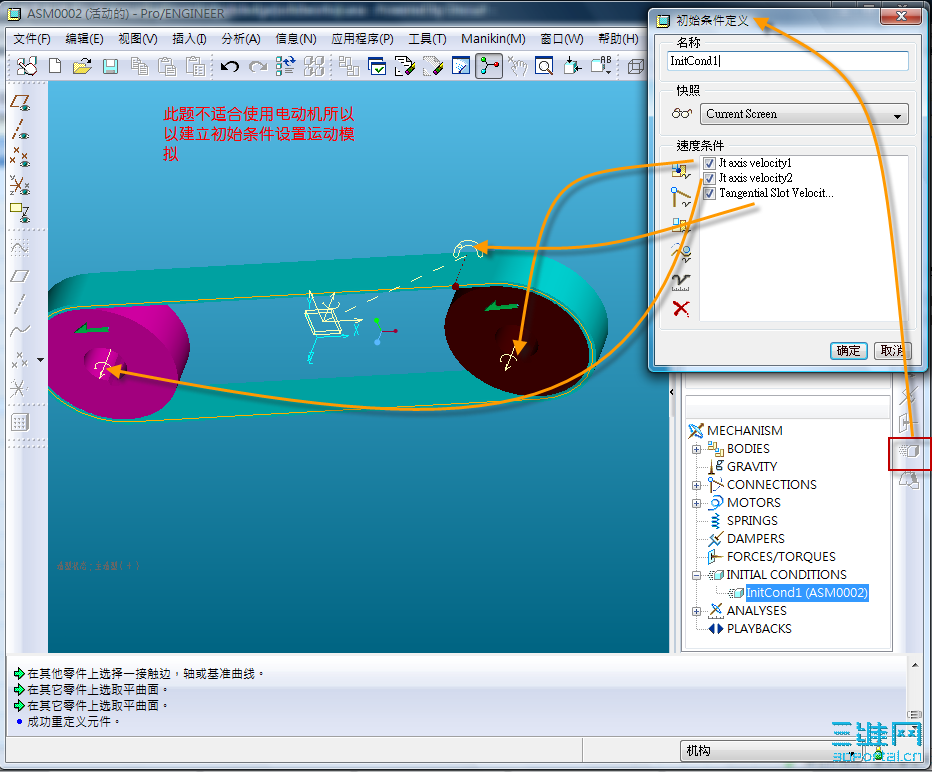Undo the last action
Image resolution: width=932 pixels, height=772 pixels.
(229, 66)
